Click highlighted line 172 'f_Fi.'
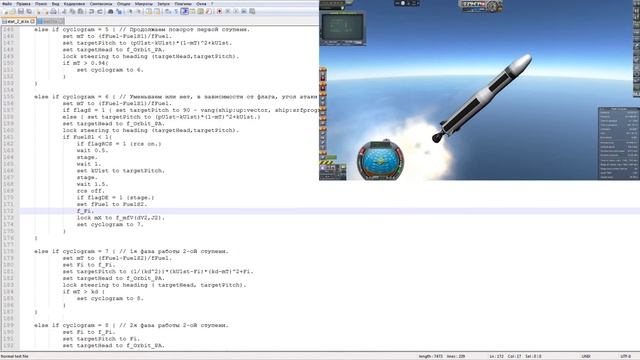 85,211
